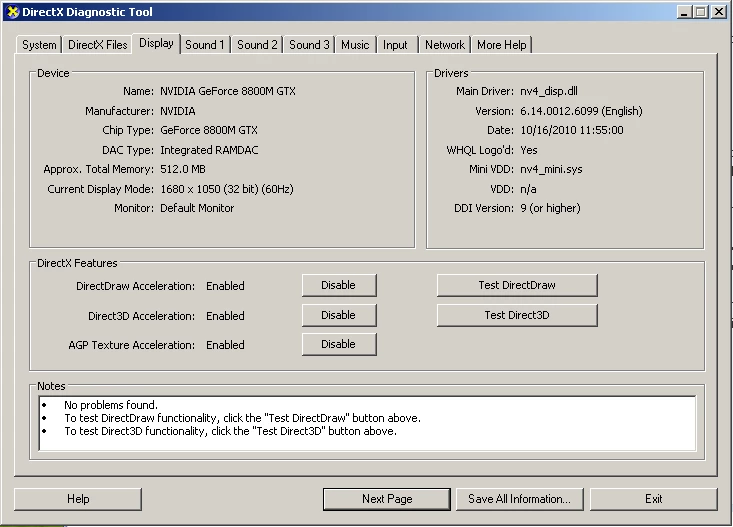Switch to the More Help tab
Screen dimensions: 733x527
click(502, 45)
